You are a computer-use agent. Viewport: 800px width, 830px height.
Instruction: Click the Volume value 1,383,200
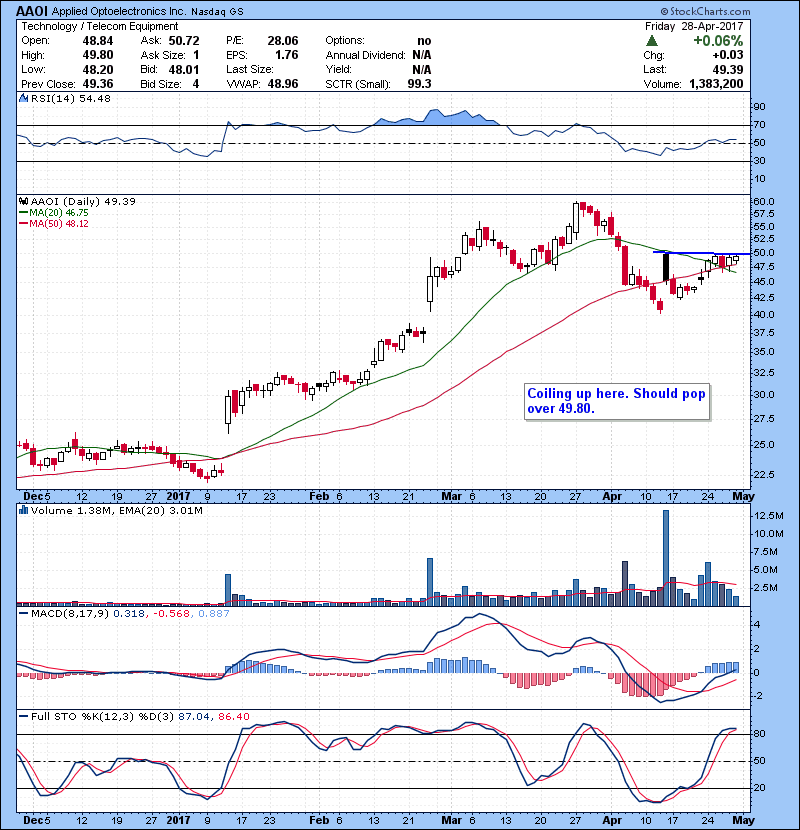pos(716,84)
